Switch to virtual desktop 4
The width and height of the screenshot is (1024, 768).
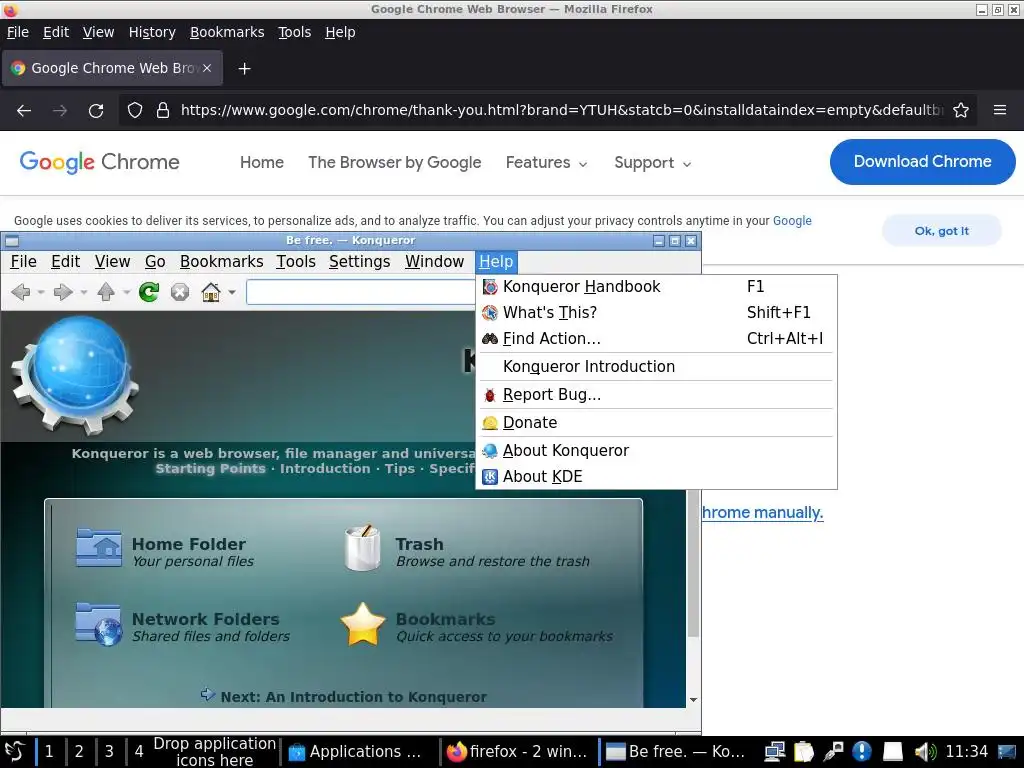click(139, 752)
